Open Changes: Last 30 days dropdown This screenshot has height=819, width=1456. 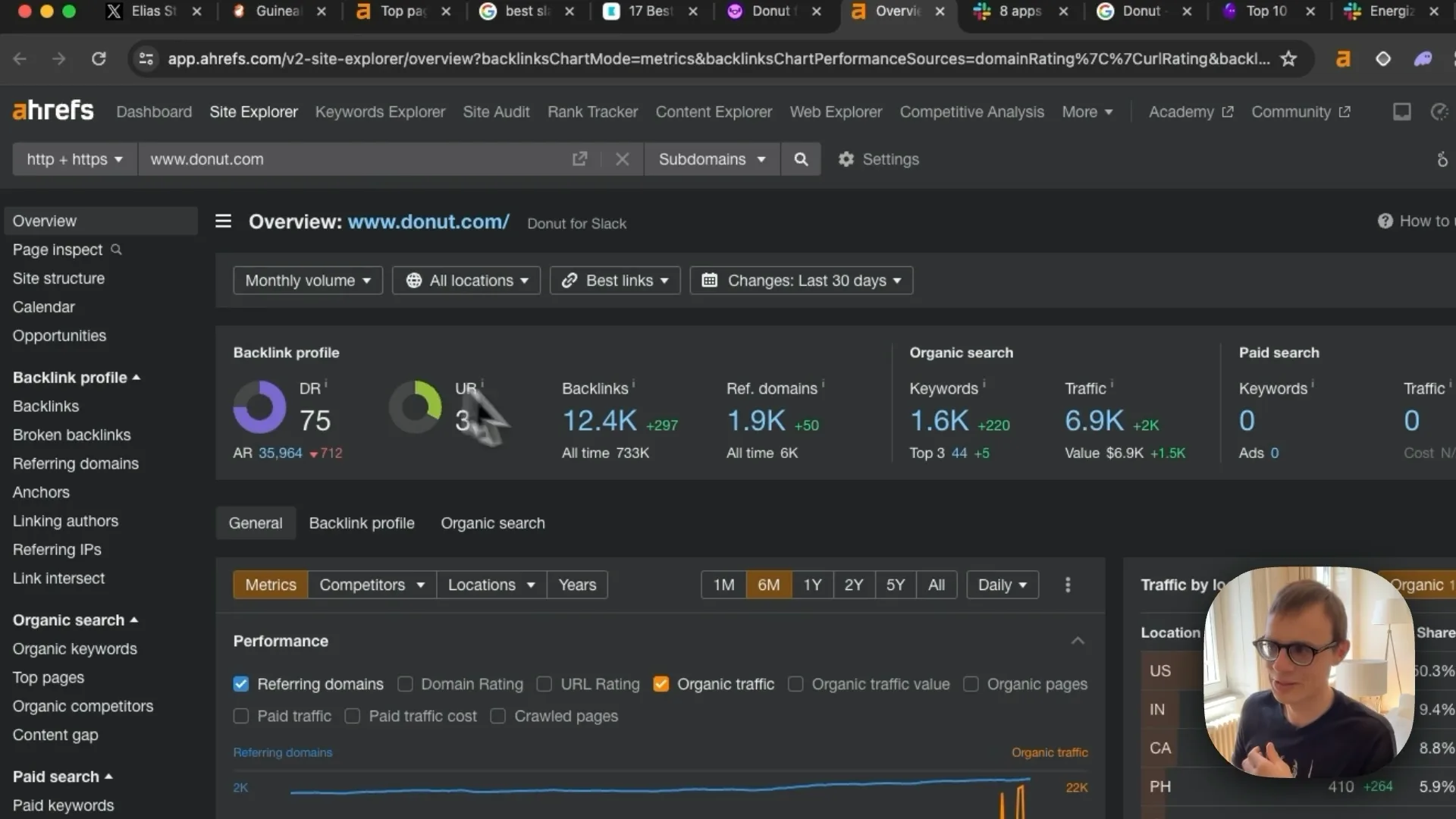[x=801, y=281]
